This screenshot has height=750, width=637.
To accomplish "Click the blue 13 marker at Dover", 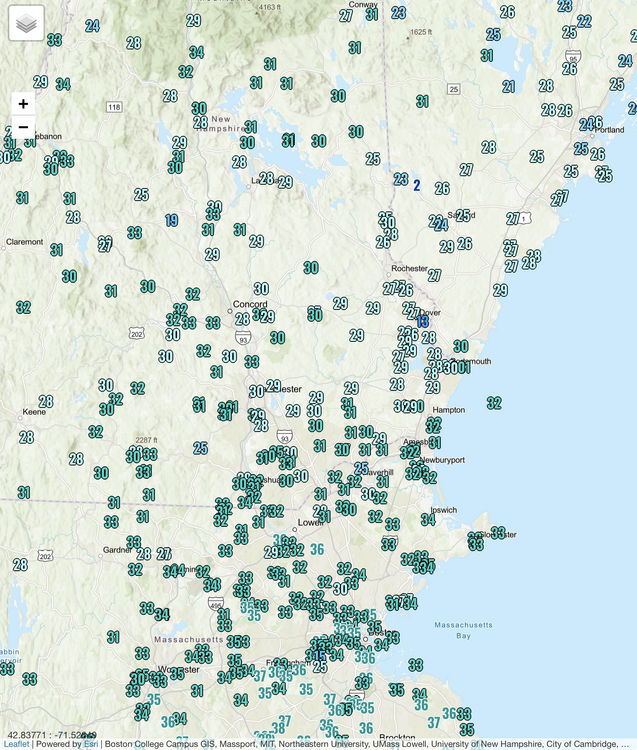I will click(422, 321).
